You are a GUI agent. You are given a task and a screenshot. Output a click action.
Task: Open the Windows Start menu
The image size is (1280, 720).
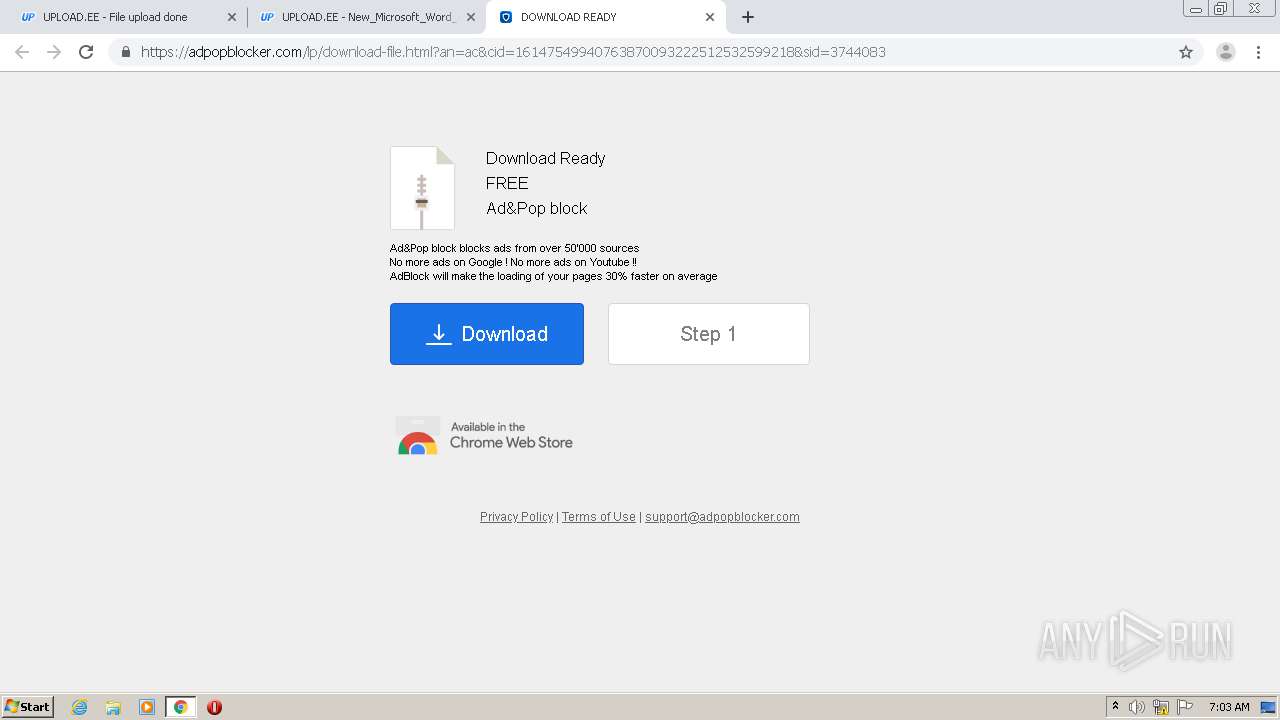28,707
